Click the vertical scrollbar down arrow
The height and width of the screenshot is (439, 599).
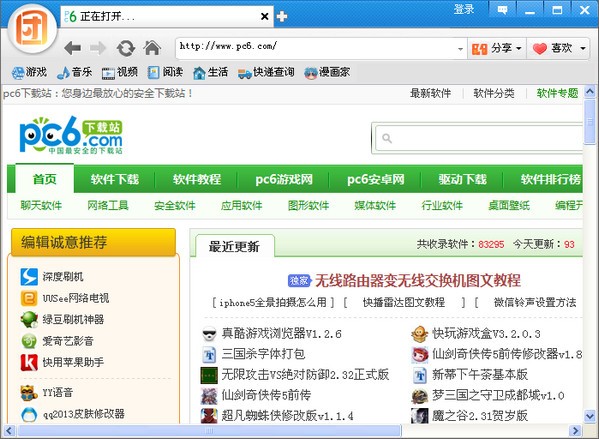(x=590, y=416)
